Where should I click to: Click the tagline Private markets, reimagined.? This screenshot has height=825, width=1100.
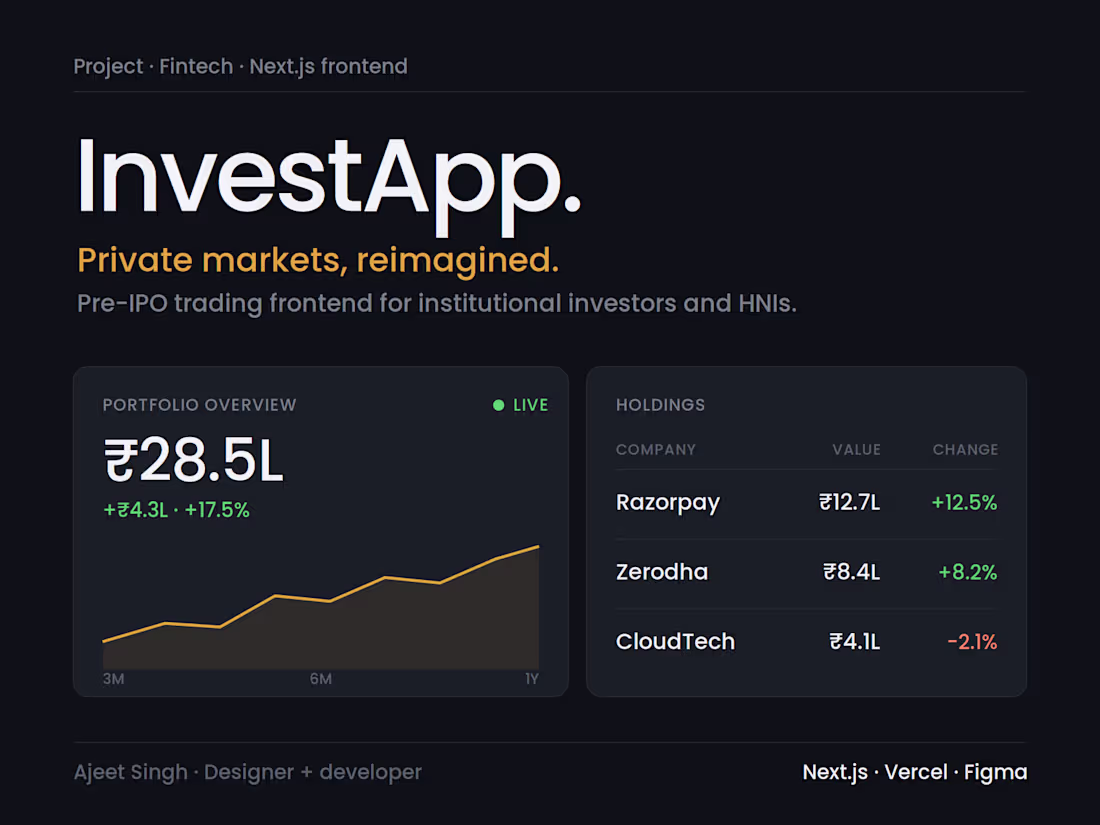coord(318,260)
